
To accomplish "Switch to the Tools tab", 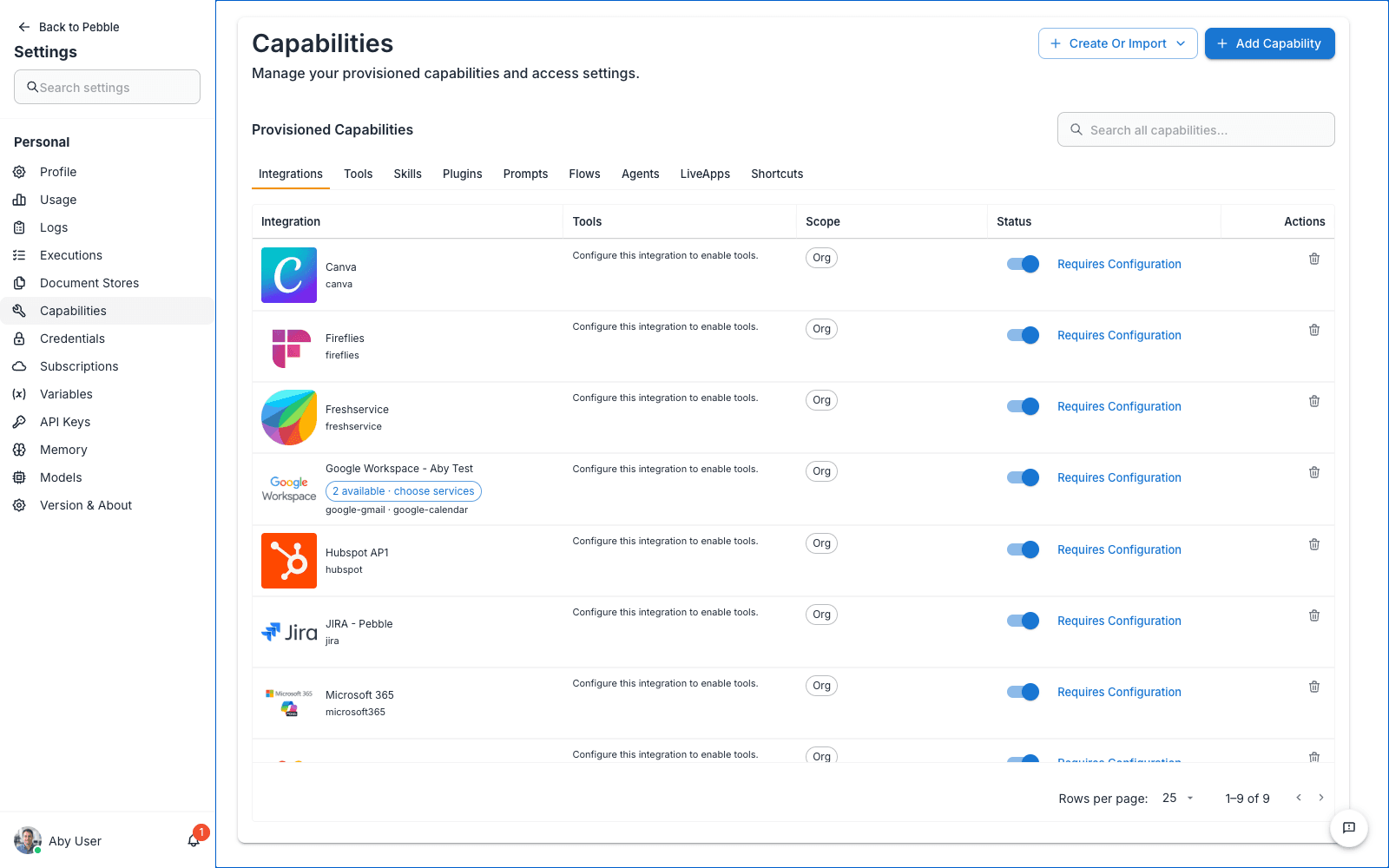I will 358,174.
